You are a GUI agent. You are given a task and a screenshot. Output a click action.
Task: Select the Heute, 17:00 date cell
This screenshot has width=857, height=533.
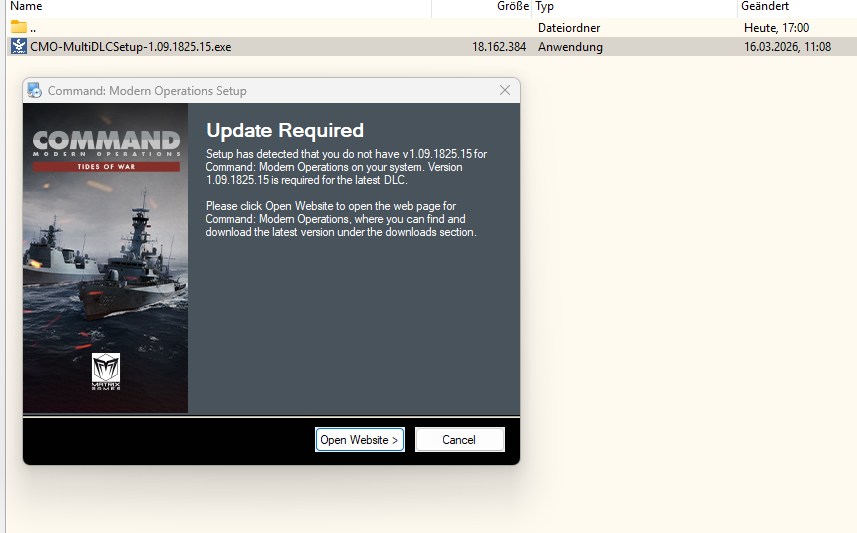(776, 28)
